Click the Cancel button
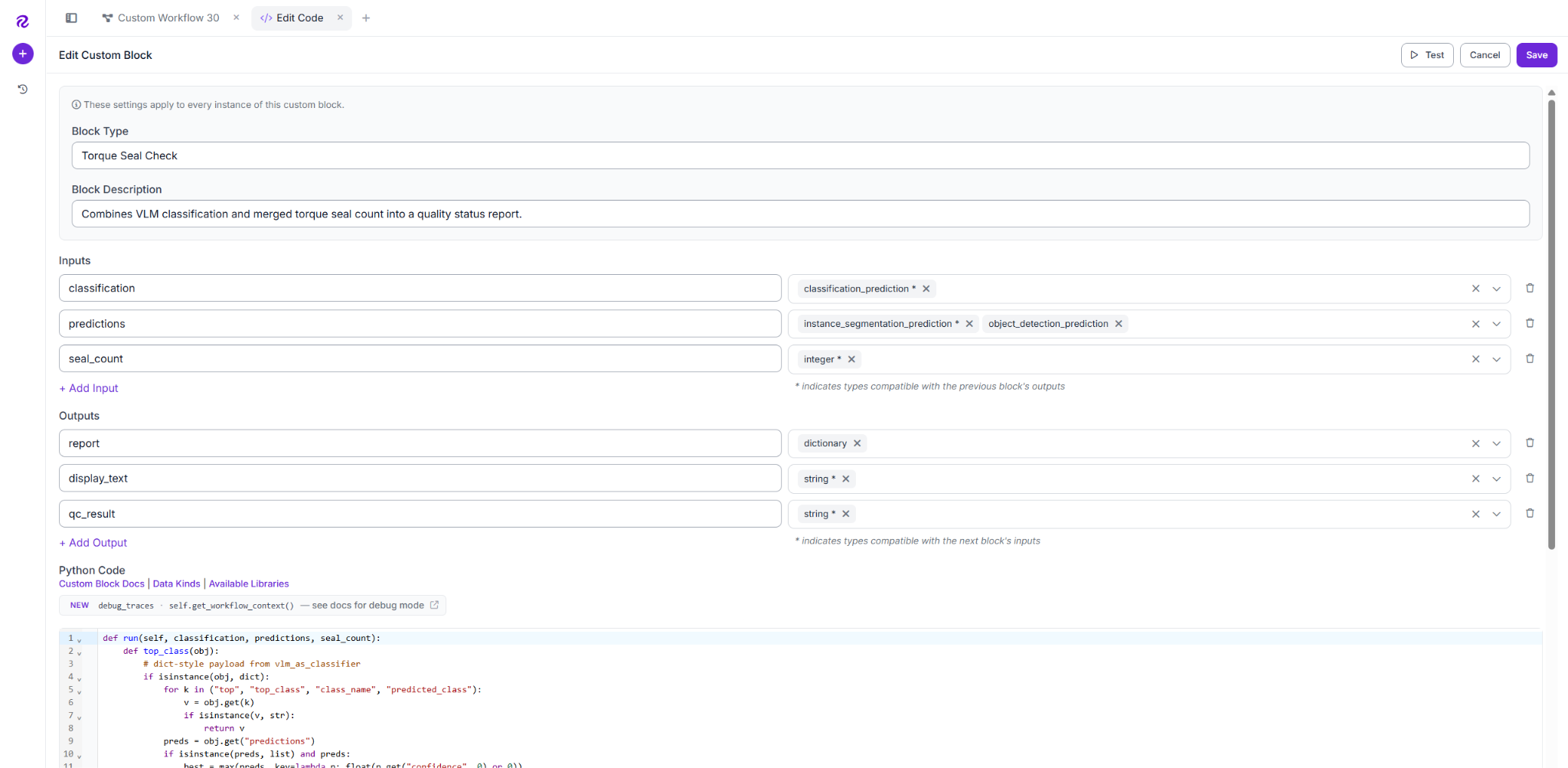This screenshot has width=1568, height=768. pyautogui.click(x=1485, y=55)
